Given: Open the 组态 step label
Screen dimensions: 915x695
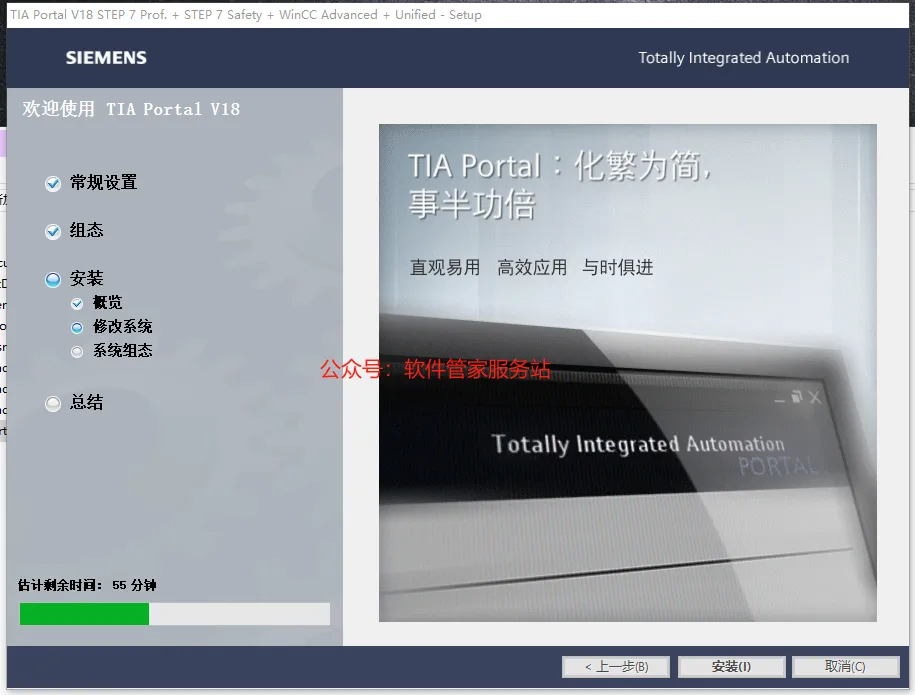Looking at the screenshot, I should (x=86, y=230).
